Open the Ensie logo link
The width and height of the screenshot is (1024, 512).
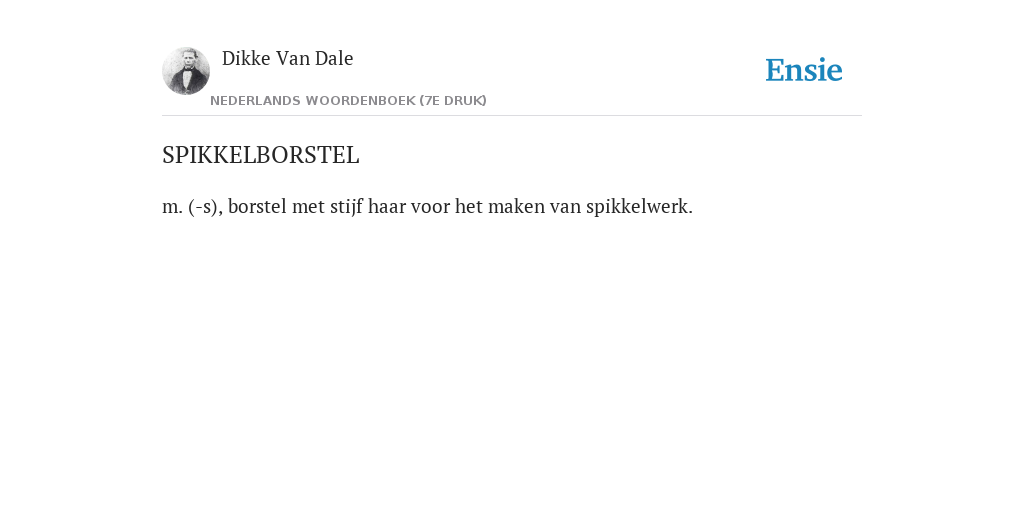point(804,70)
